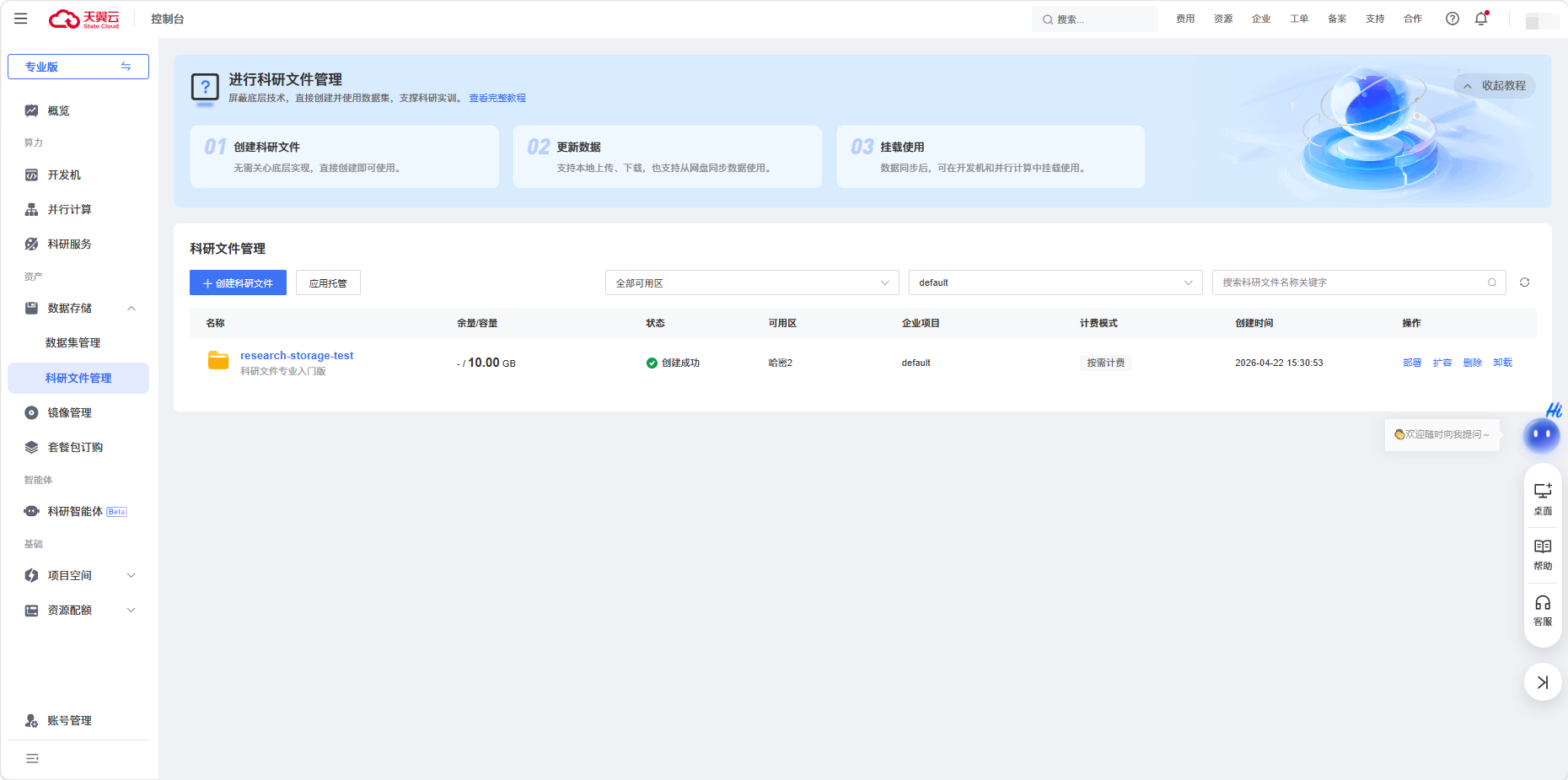
Task: Click 卸载 for research-storage-test
Action: click(x=1503, y=363)
